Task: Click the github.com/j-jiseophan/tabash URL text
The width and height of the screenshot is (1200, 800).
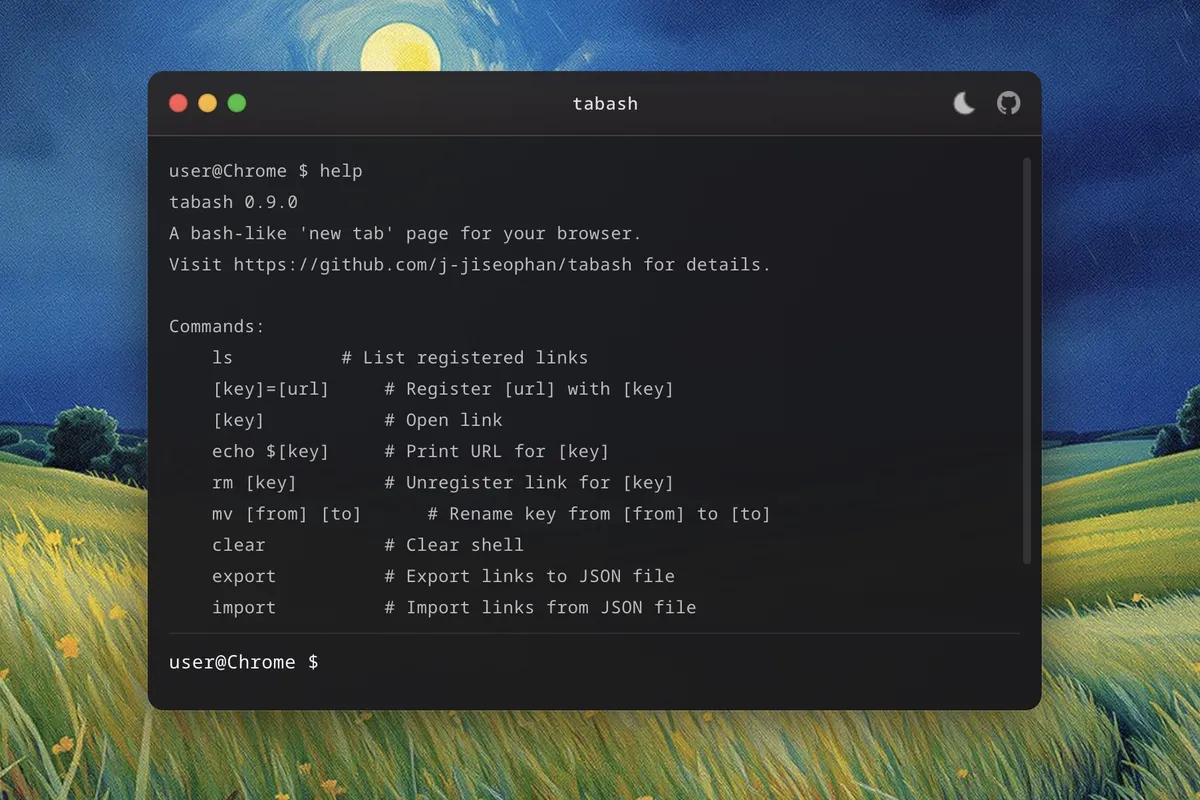Action: (432, 265)
